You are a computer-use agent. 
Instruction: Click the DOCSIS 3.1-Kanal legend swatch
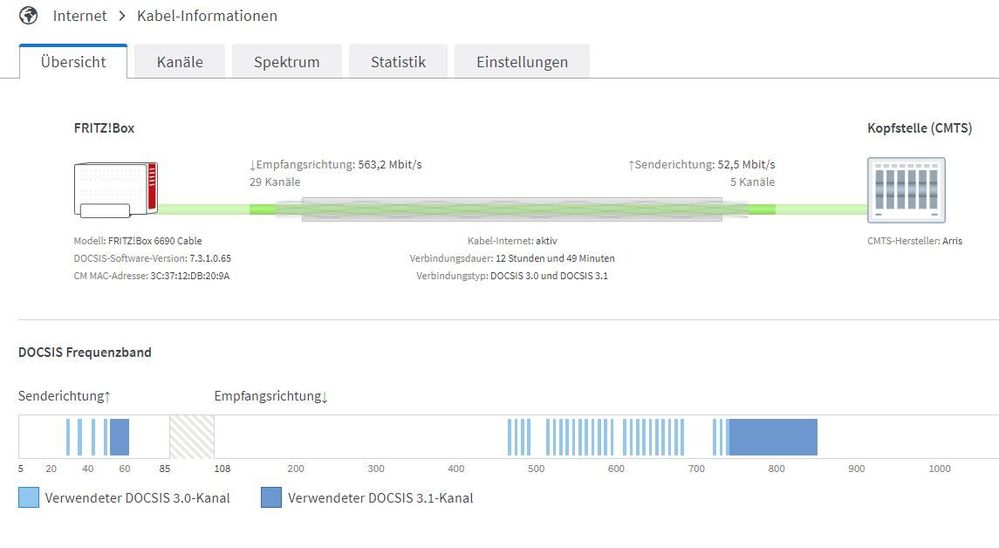click(x=271, y=498)
